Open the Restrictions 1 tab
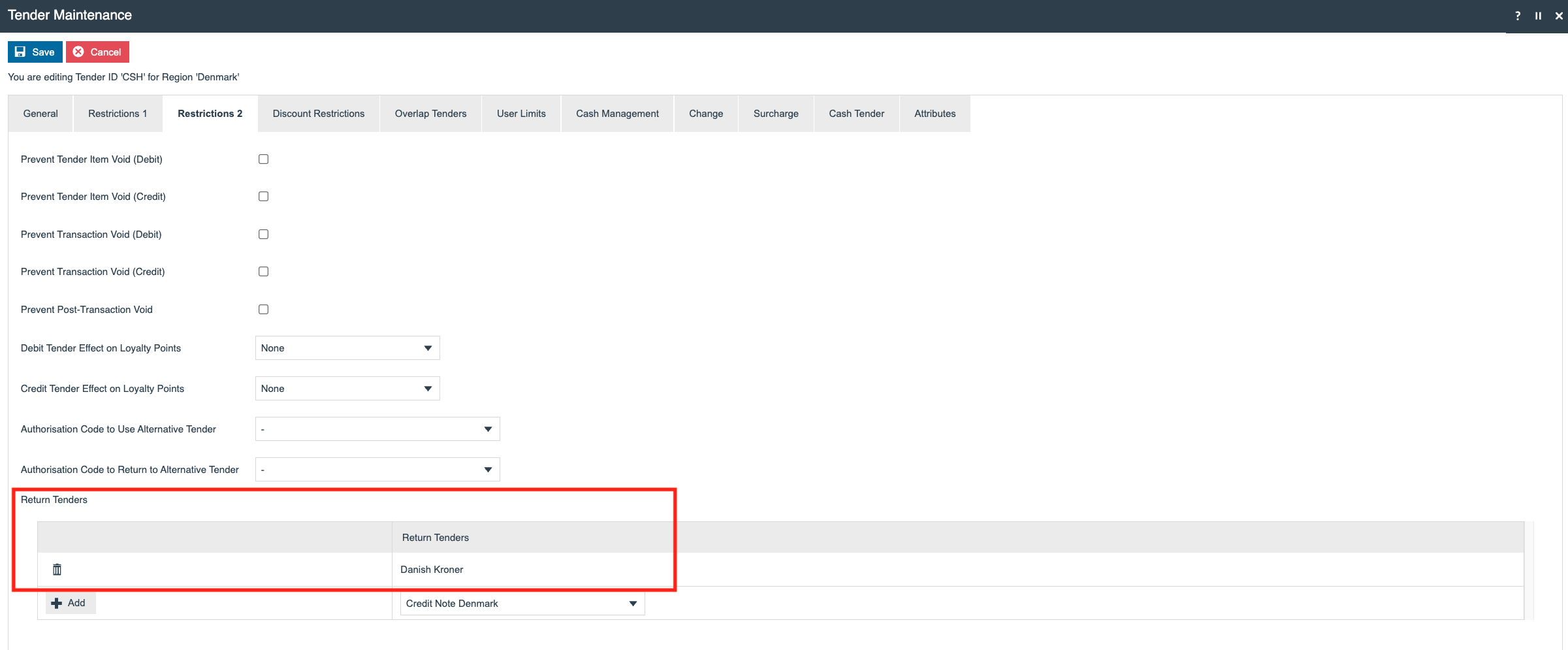1568x650 pixels. 118,114
